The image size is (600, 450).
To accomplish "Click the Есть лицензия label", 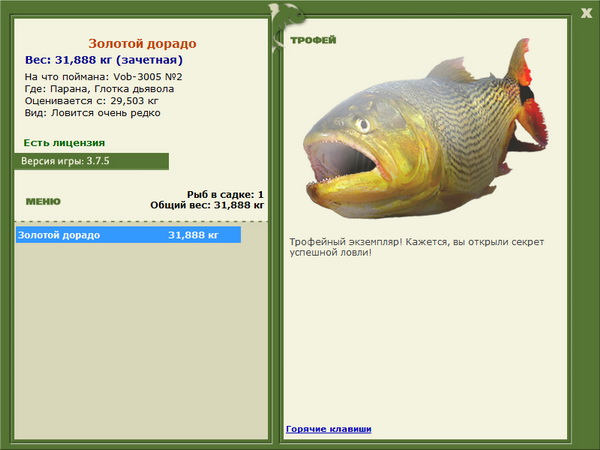I will point(64,143).
